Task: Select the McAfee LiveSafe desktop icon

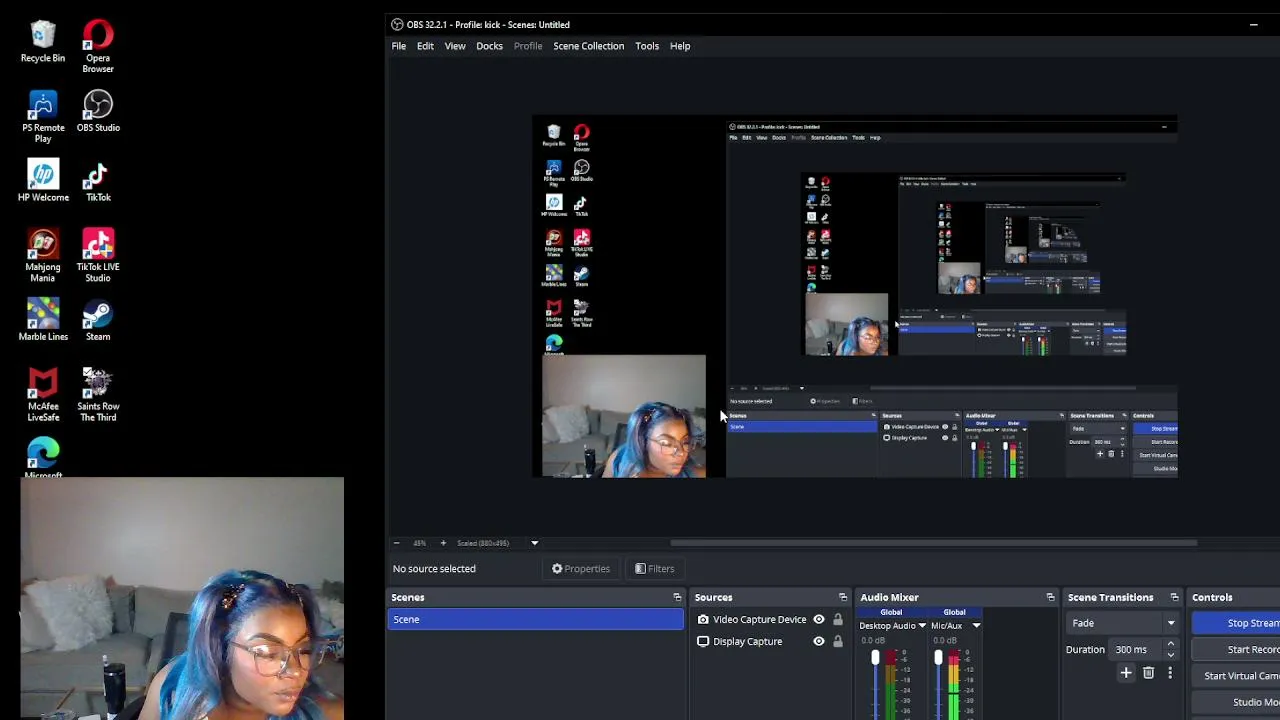Action: (x=43, y=395)
